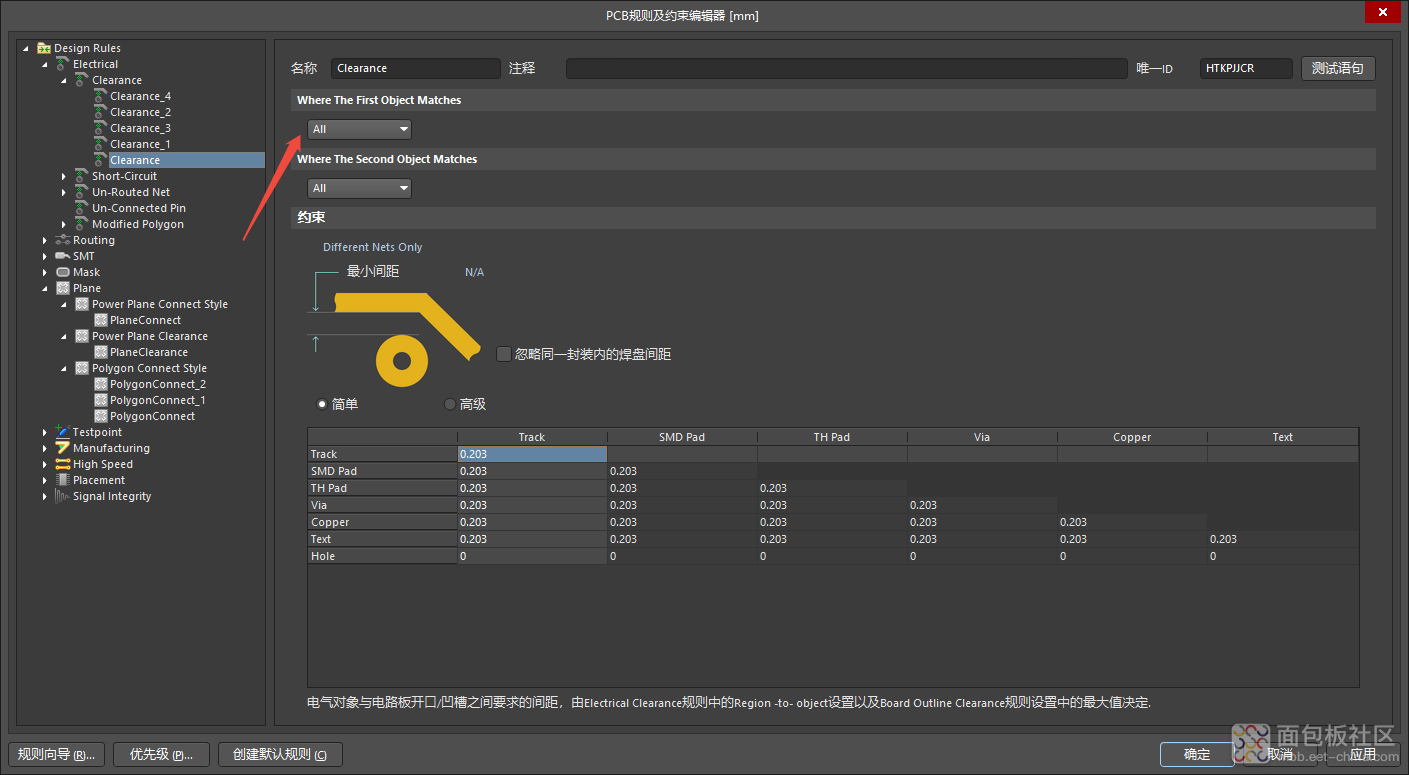Screen dimensions: 1409x775
Task: Collapse the Electrical tree node
Action: [x=45, y=64]
